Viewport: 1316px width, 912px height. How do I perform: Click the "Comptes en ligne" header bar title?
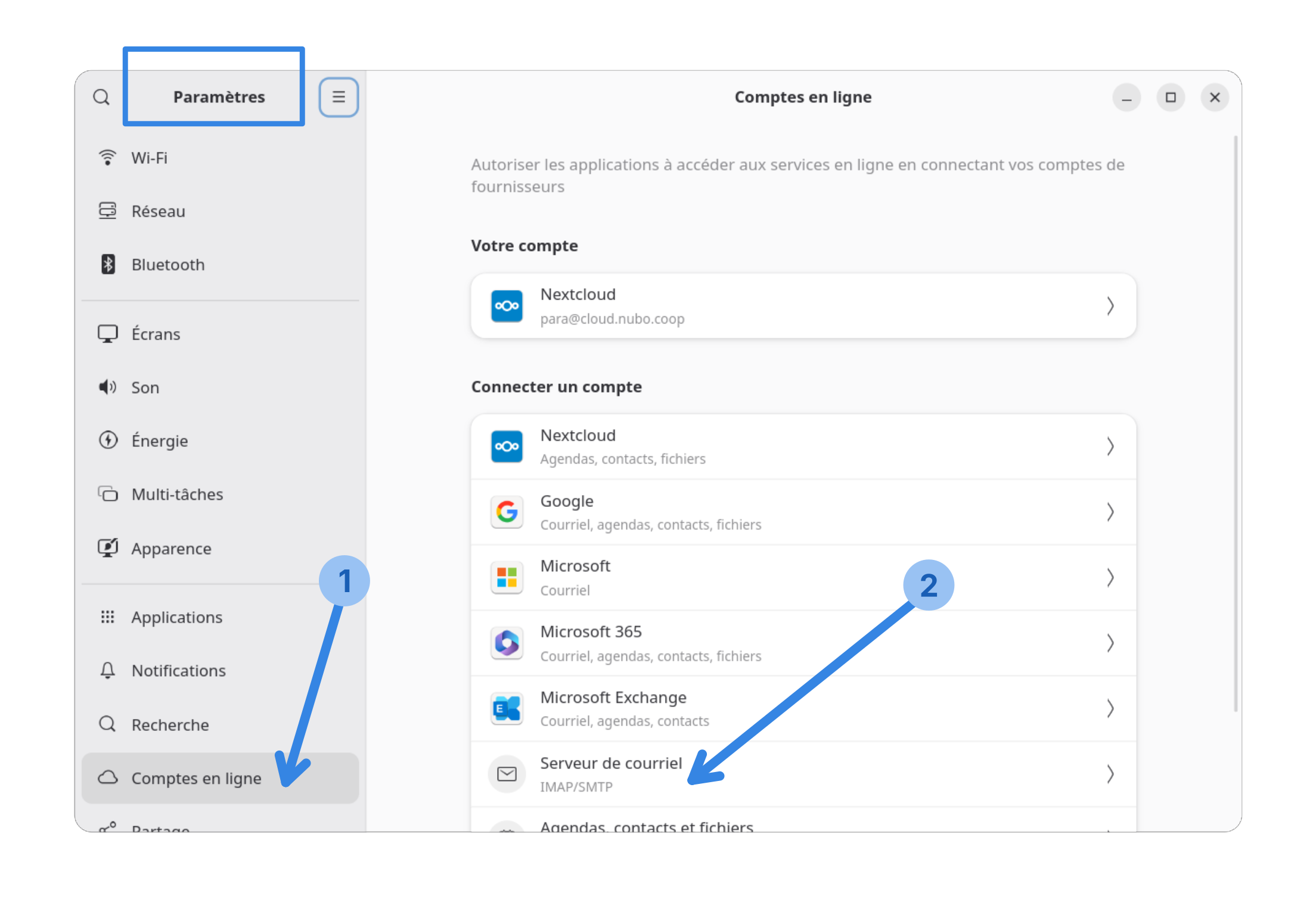[803, 97]
